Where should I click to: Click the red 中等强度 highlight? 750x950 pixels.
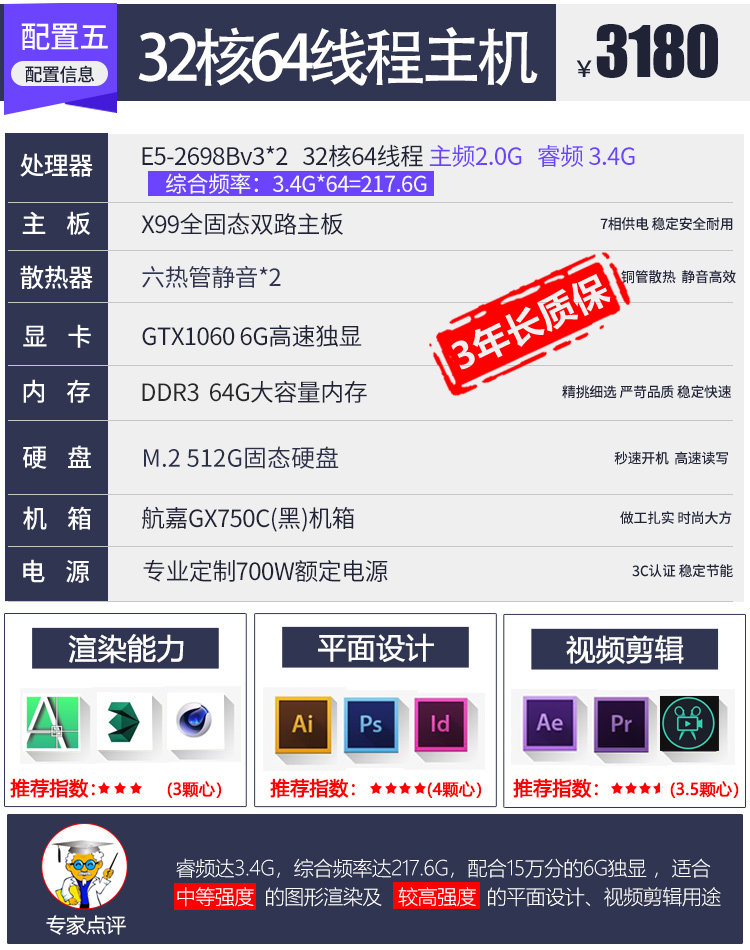(215, 897)
